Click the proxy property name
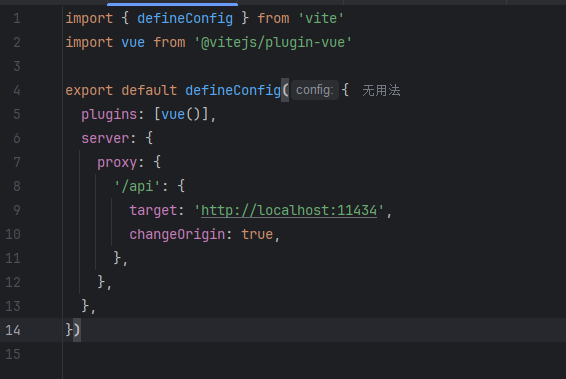The width and height of the screenshot is (566, 379). [117, 162]
